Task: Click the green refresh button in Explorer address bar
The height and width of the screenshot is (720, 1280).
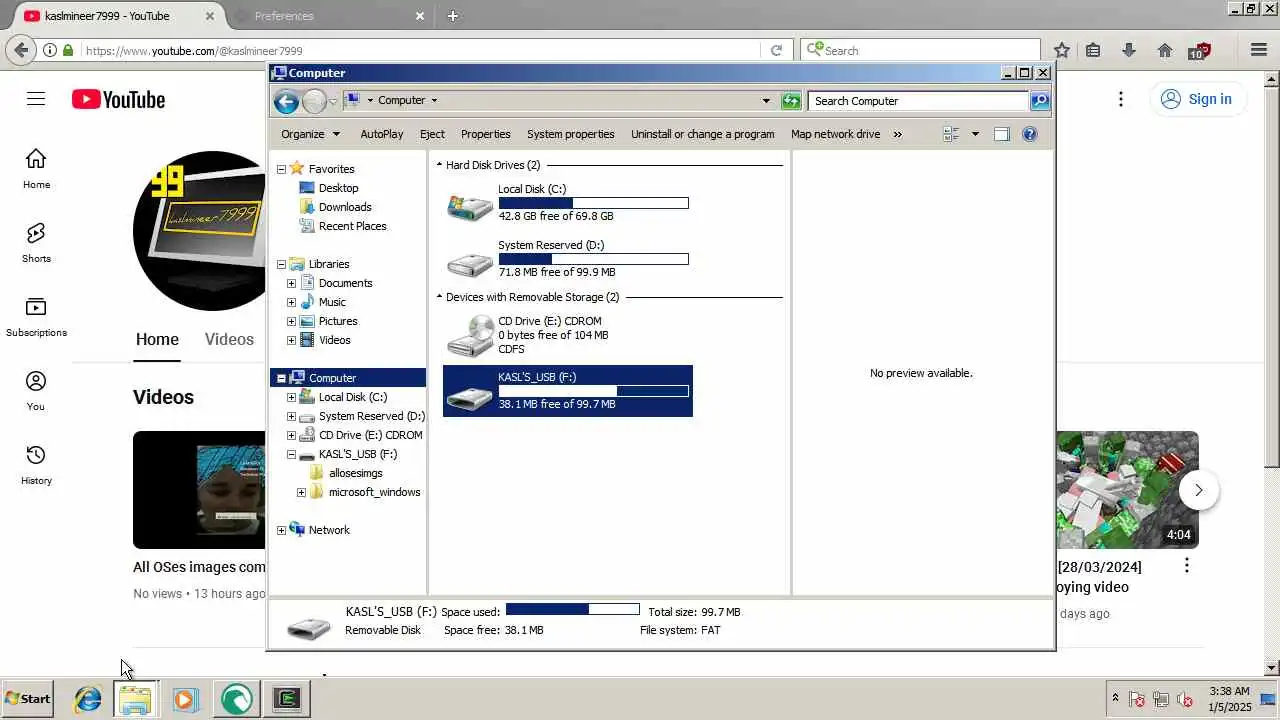Action: (x=791, y=101)
